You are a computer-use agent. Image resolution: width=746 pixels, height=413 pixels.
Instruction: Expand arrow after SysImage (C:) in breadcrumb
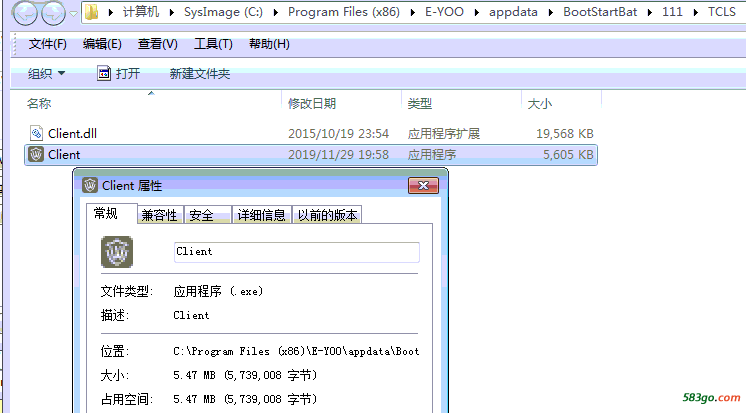(275, 12)
